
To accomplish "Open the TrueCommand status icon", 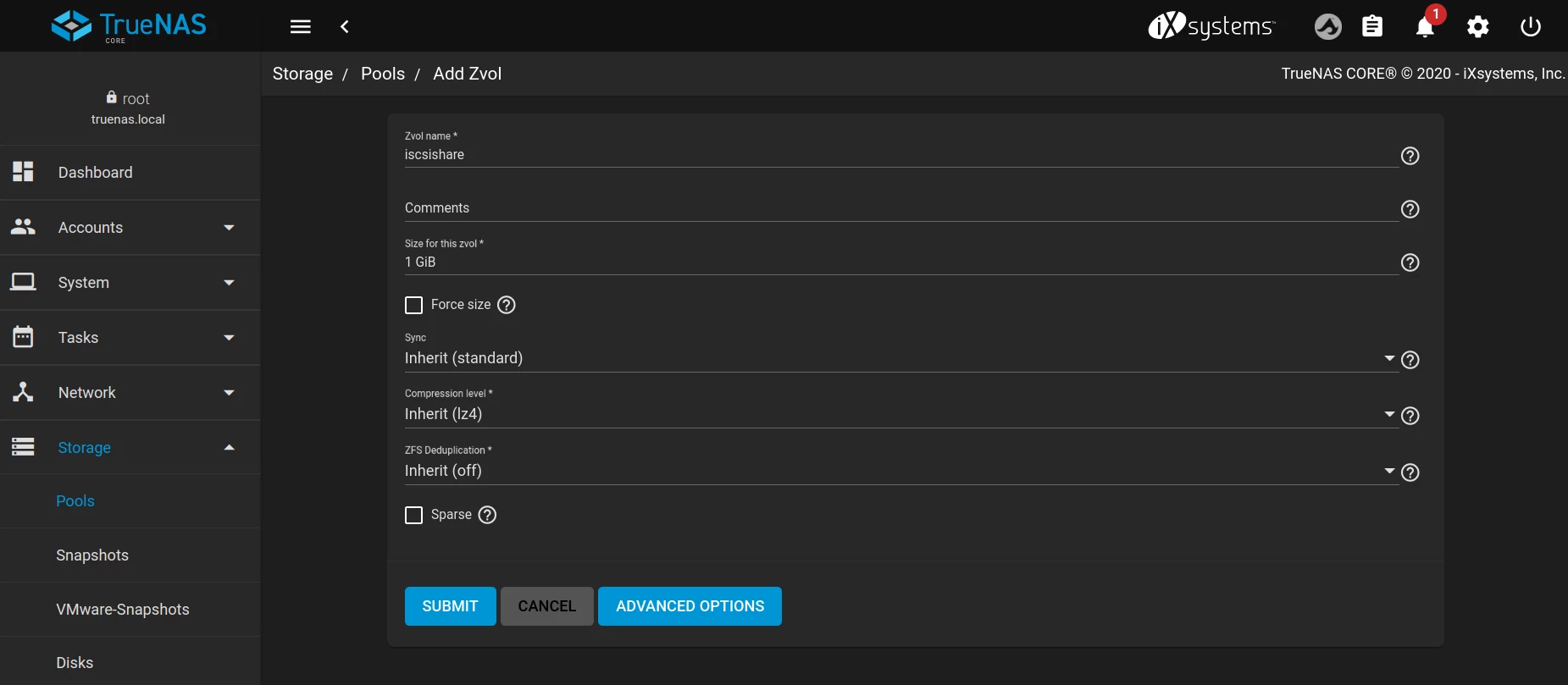I will click(1327, 27).
